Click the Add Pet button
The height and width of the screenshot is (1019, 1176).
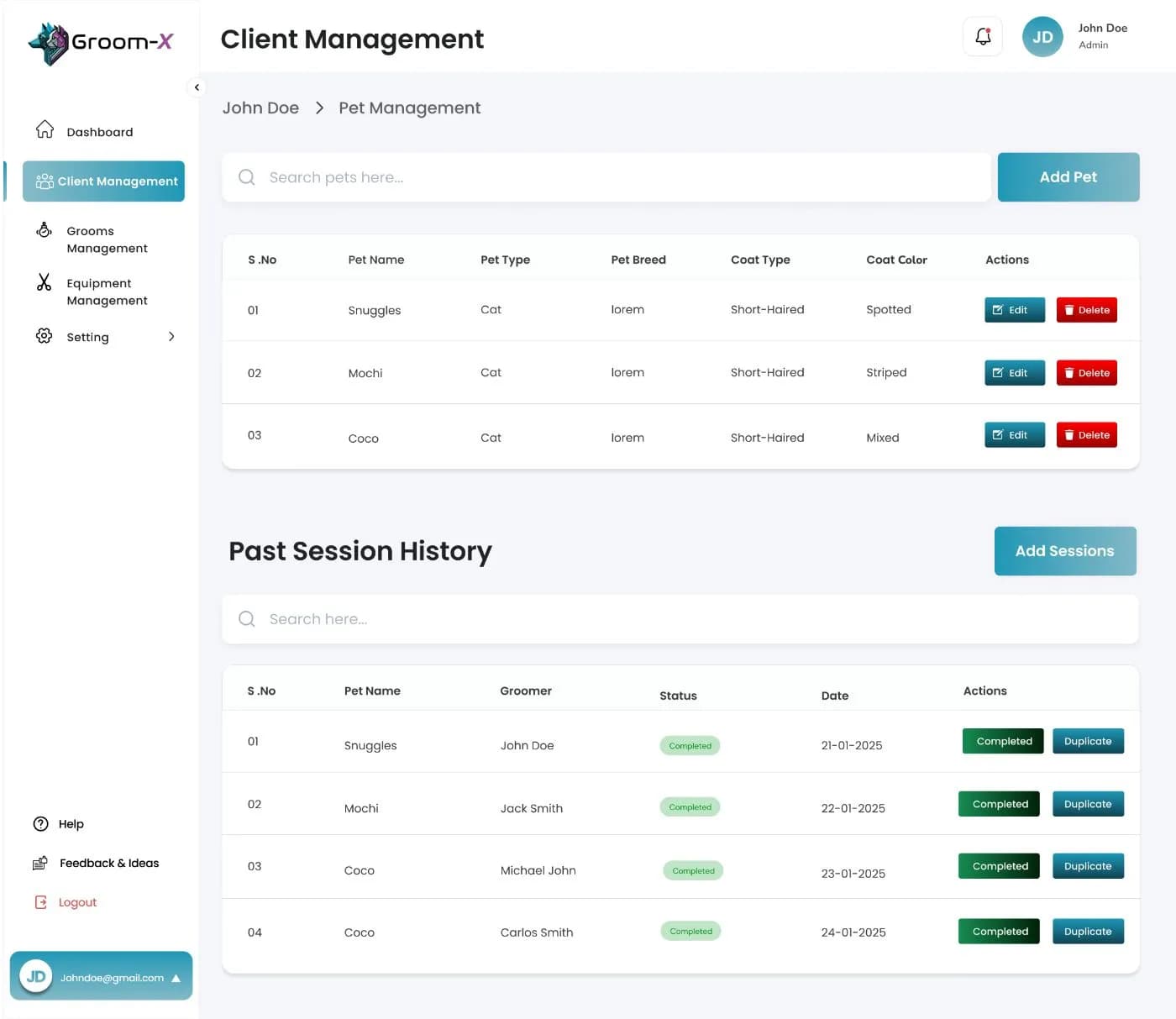[x=1068, y=177]
